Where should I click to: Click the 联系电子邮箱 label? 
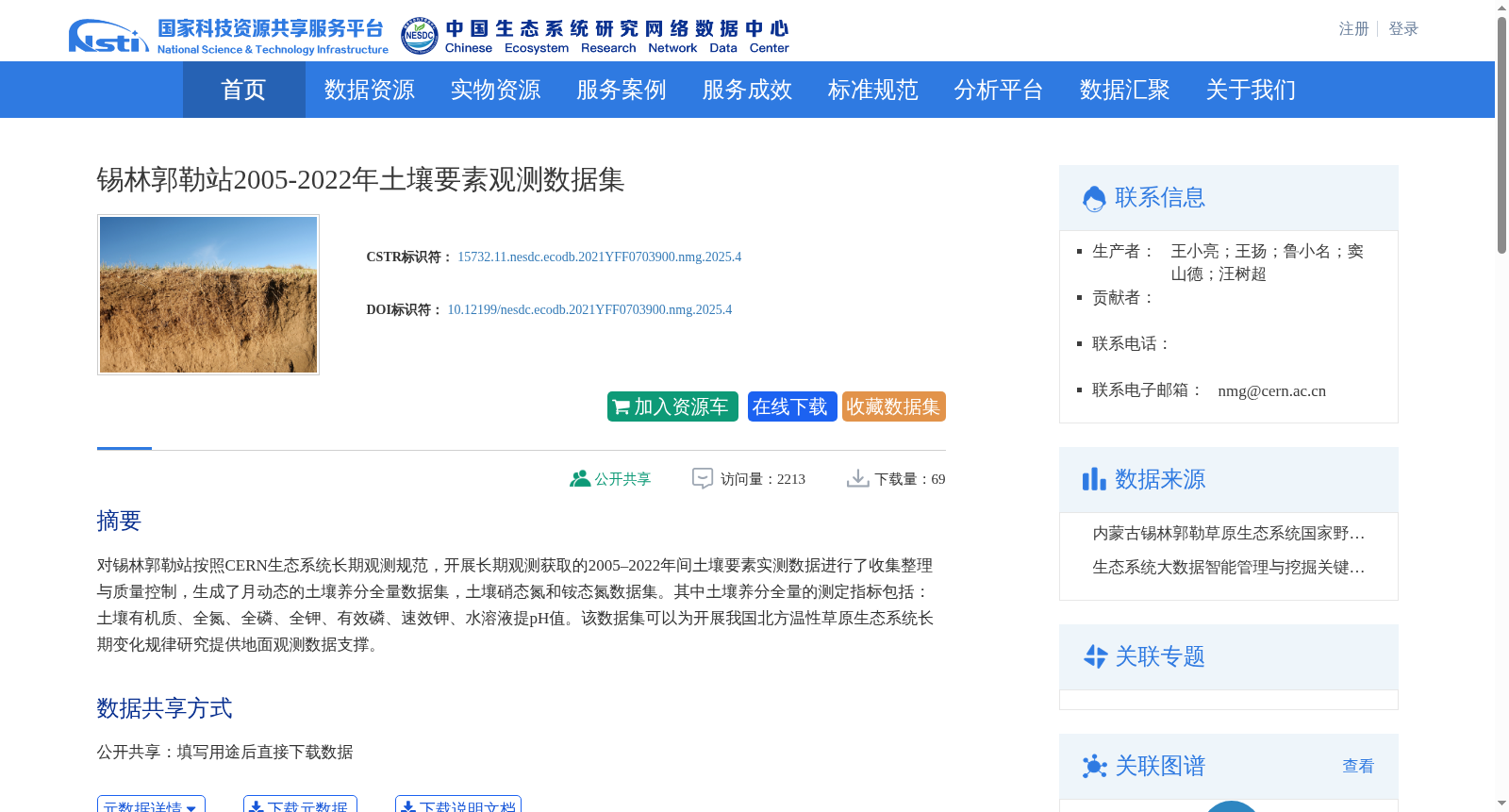tap(1148, 390)
